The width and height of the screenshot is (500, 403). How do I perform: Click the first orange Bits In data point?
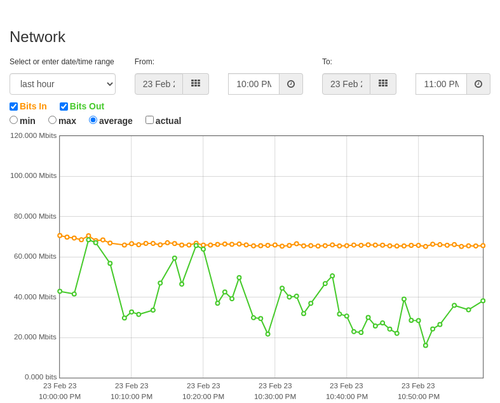(60, 236)
